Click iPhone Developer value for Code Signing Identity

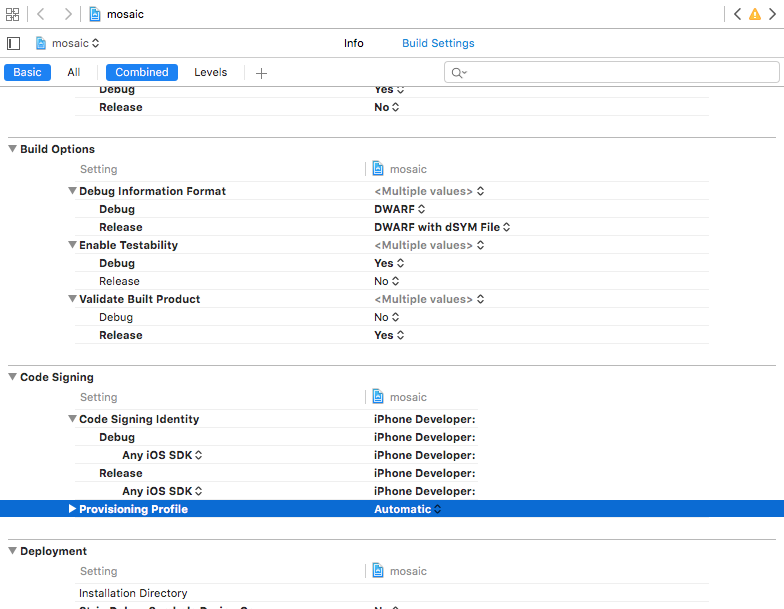coord(424,419)
